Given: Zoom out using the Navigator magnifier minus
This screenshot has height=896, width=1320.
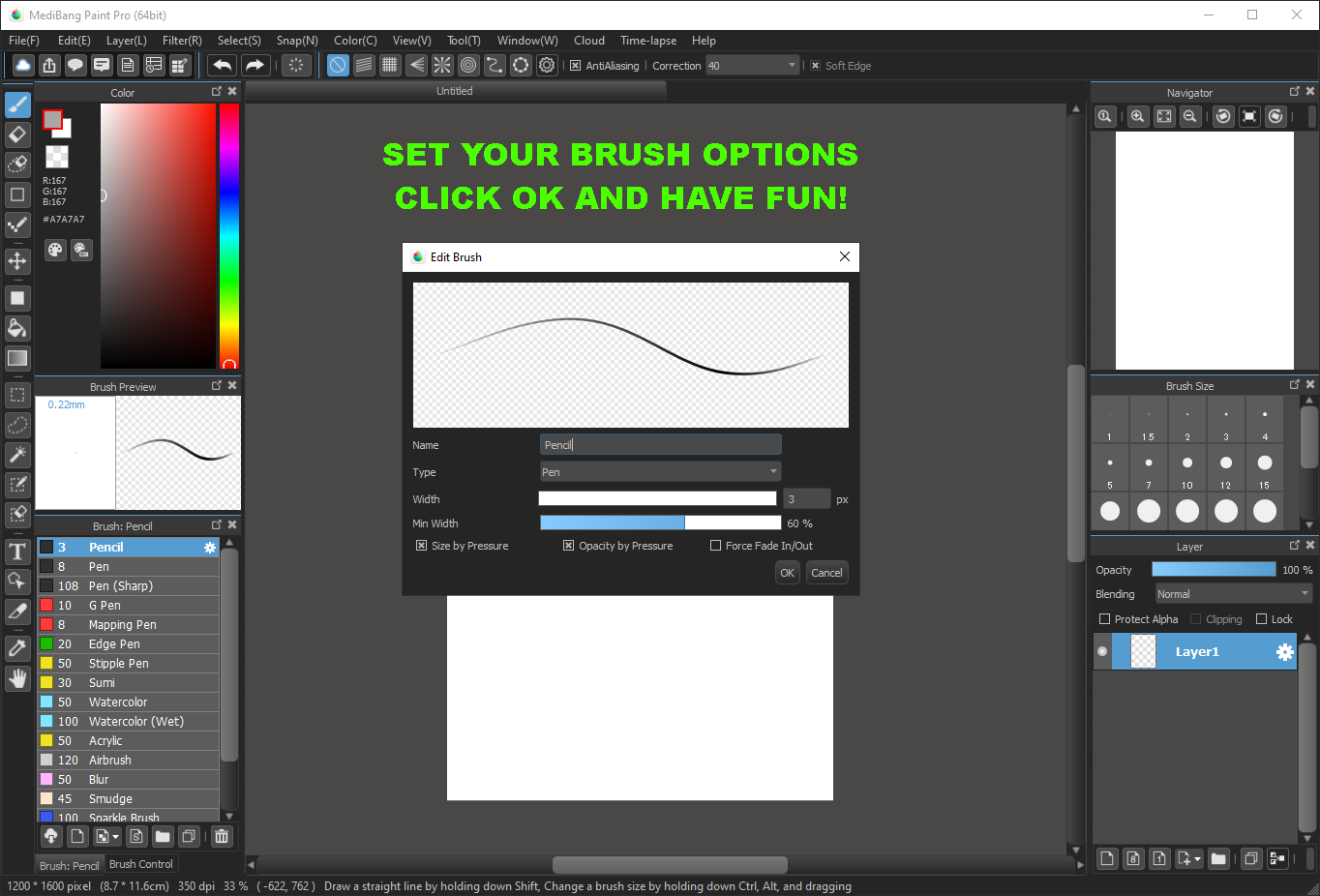Looking at the screenshot, I should coord(1190,116).
